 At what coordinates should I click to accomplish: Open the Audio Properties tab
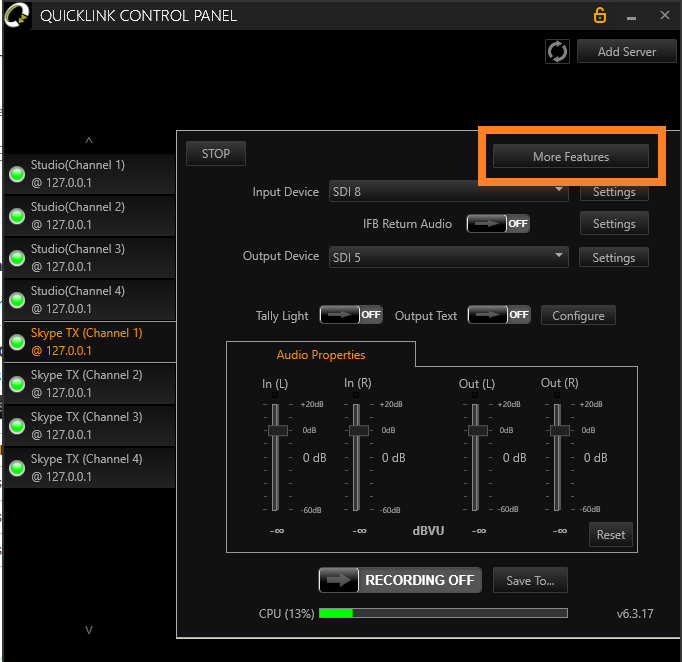point(321,355)
